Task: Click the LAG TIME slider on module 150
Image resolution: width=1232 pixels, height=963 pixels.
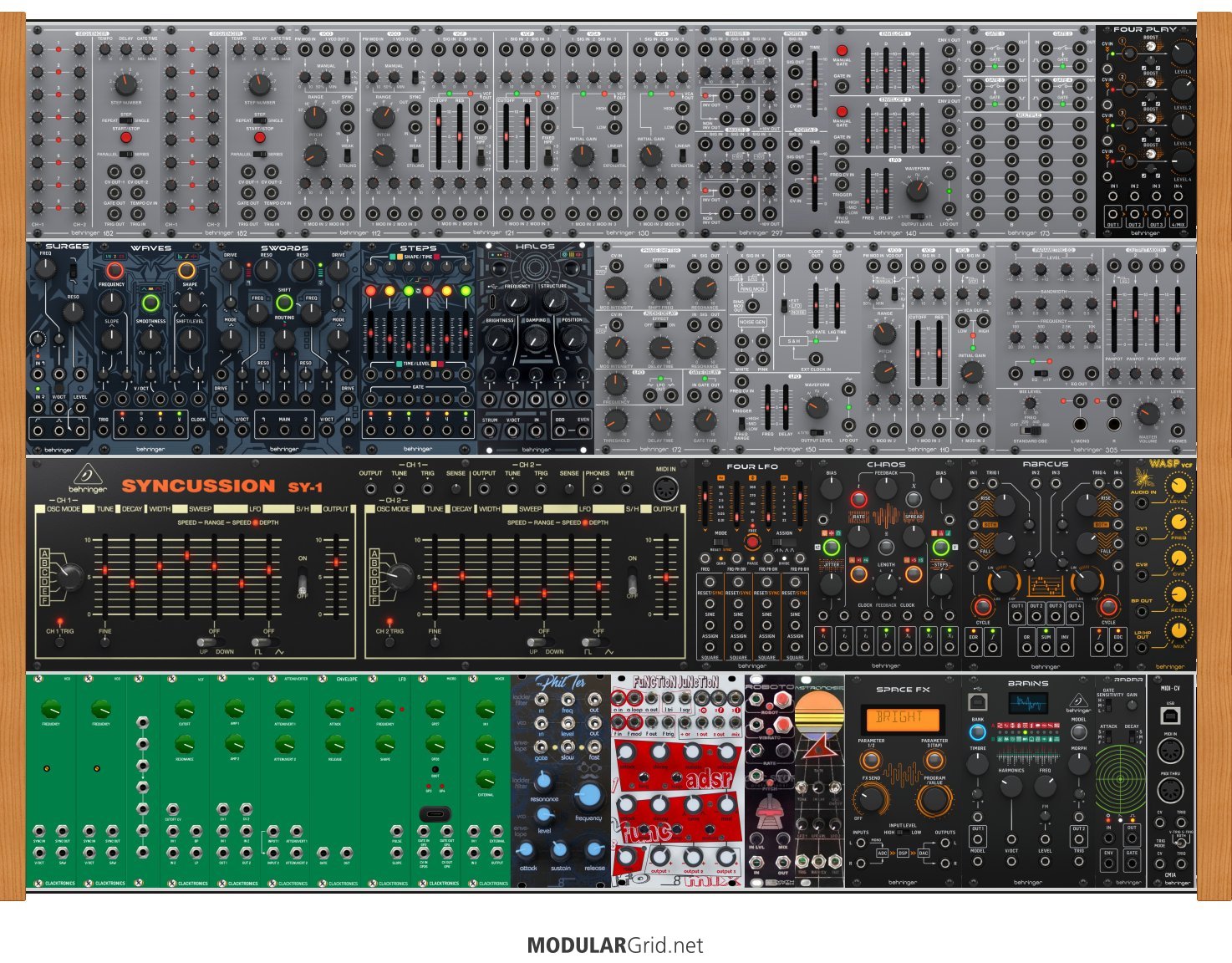Action: click(x=837, y=305)
